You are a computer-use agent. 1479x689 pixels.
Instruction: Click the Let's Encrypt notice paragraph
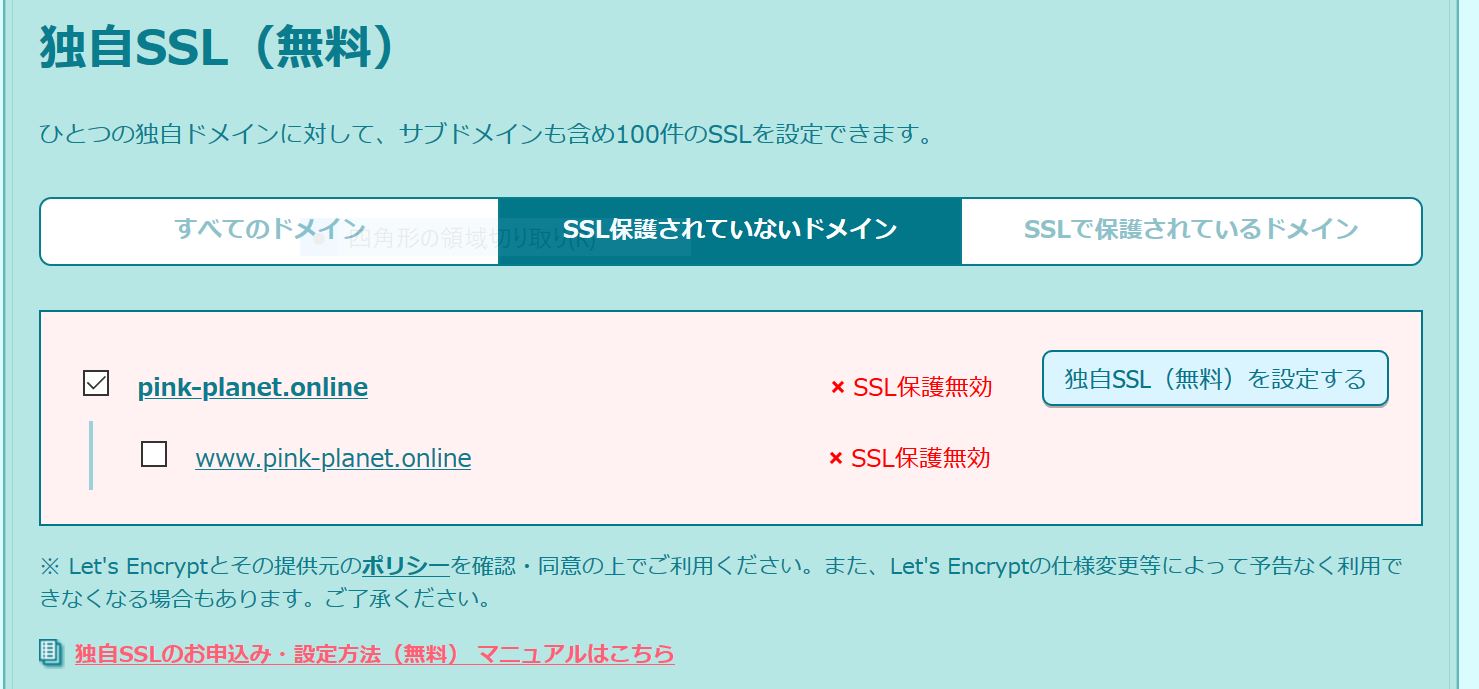[x=721, y=583]
